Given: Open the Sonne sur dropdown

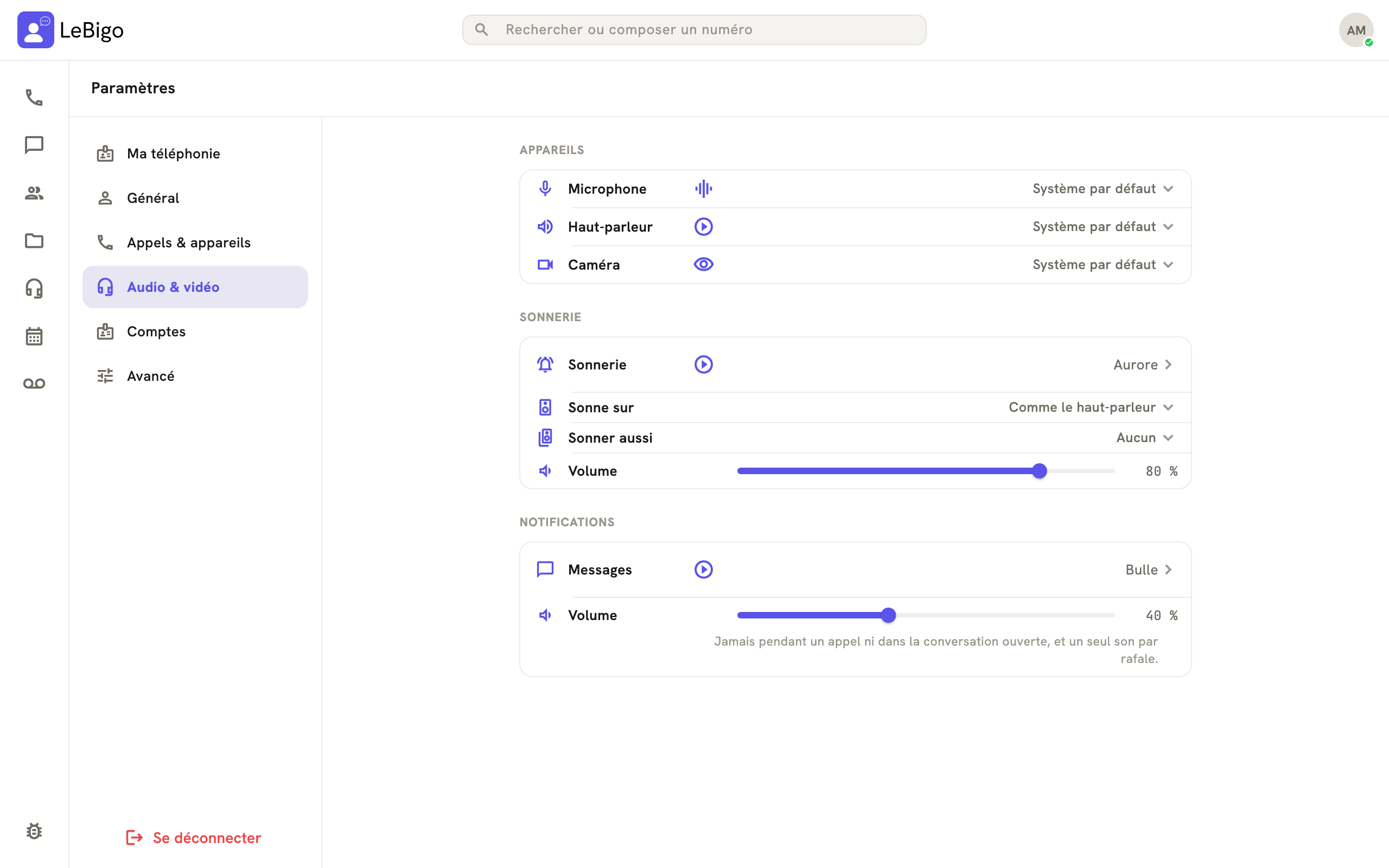Looking at the screenshot, I should tap(1091, 407).
